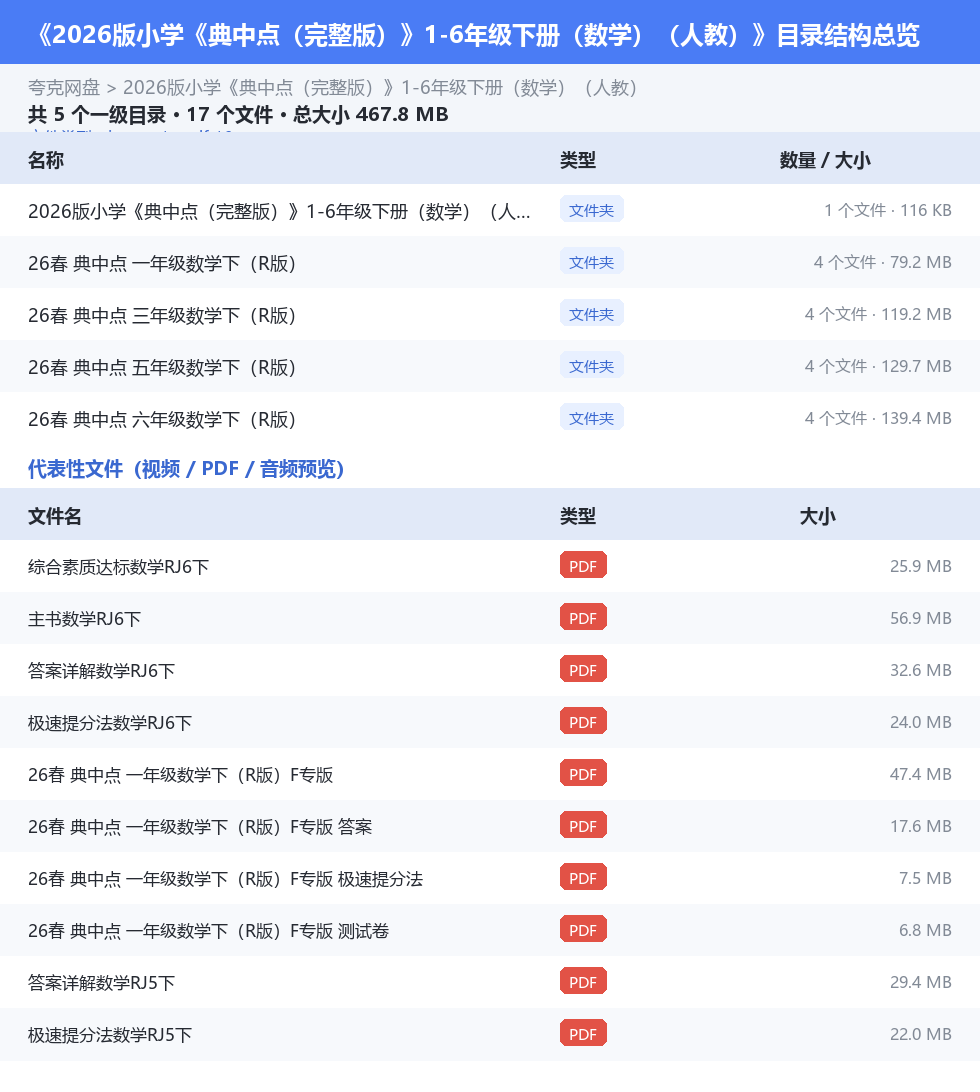Click the 代表性文件 section heading
The height and width of the screenshot is (1092, 980).
tap(186, 469)
